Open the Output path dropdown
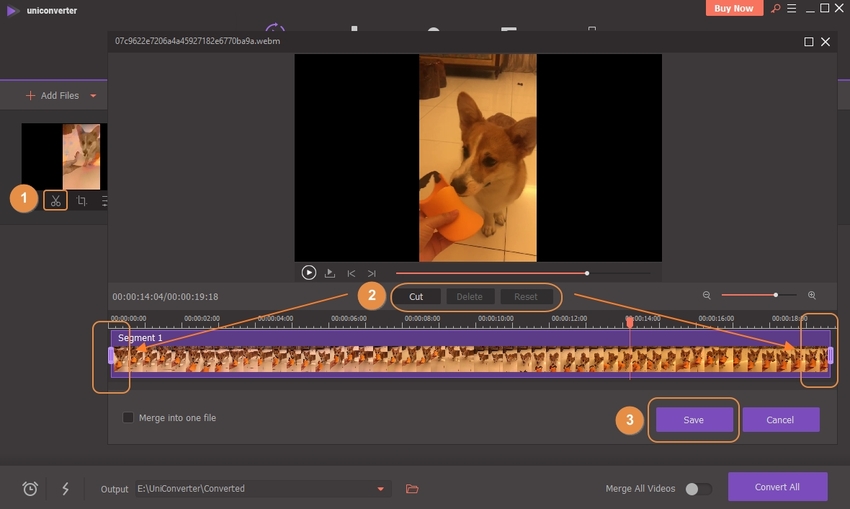Image resolution: width=850 pixels, height=509 pixels. tap(380, 489)
